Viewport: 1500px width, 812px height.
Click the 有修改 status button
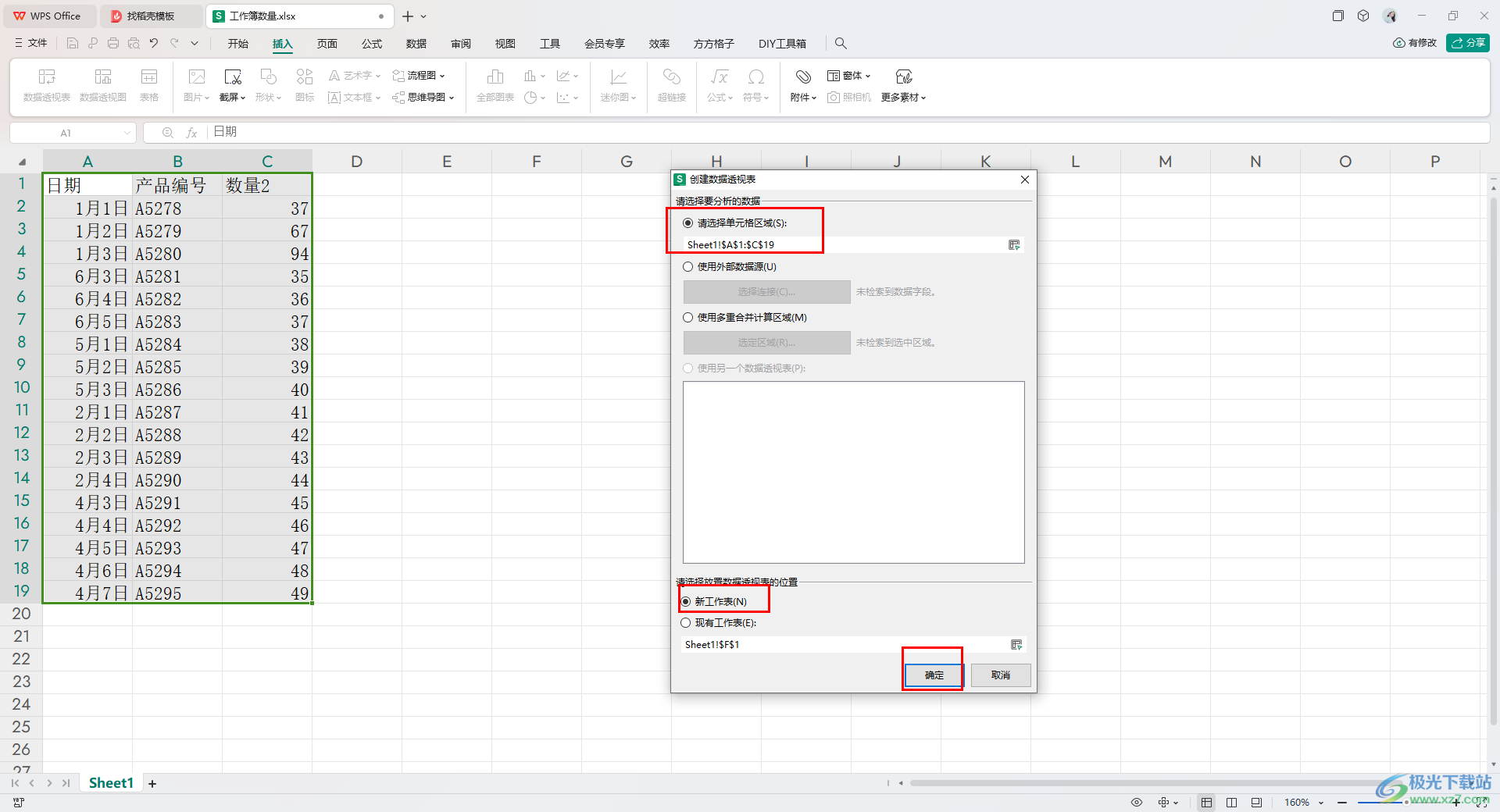coord(1415,43)
